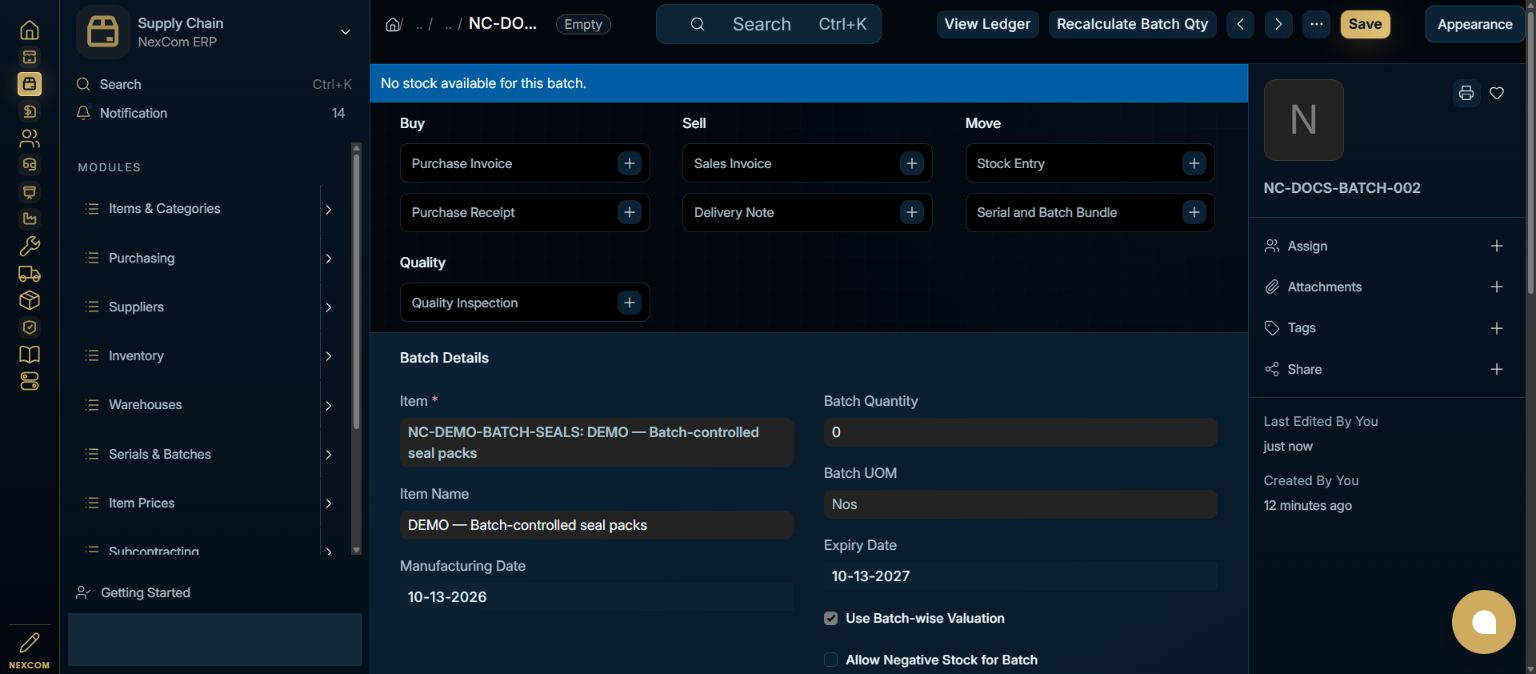Expand the Serials & Batches module
This screenshot has width=1536, height=674.
[328, 454]
